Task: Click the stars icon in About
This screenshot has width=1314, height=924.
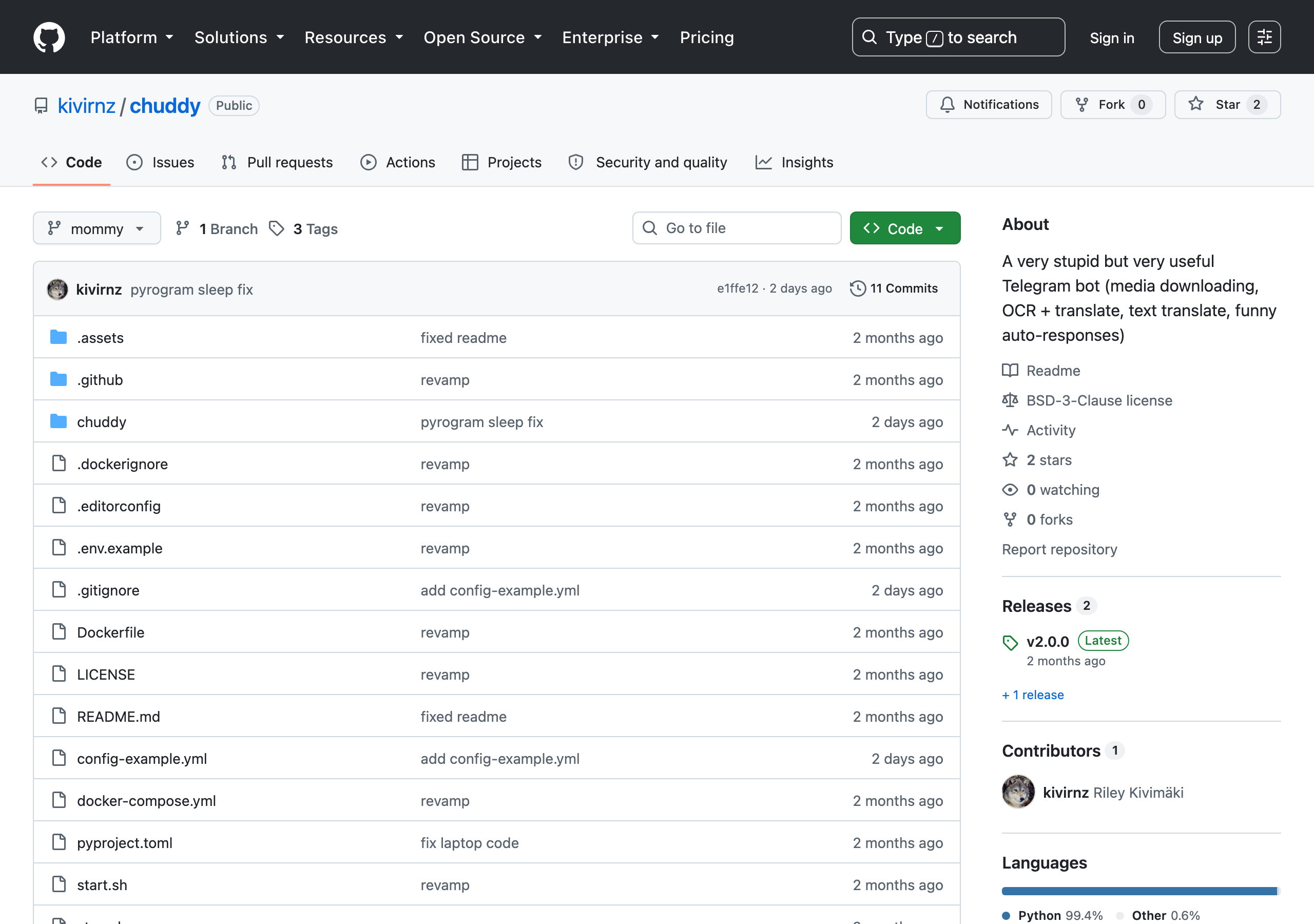Action: click(1010, 460)
